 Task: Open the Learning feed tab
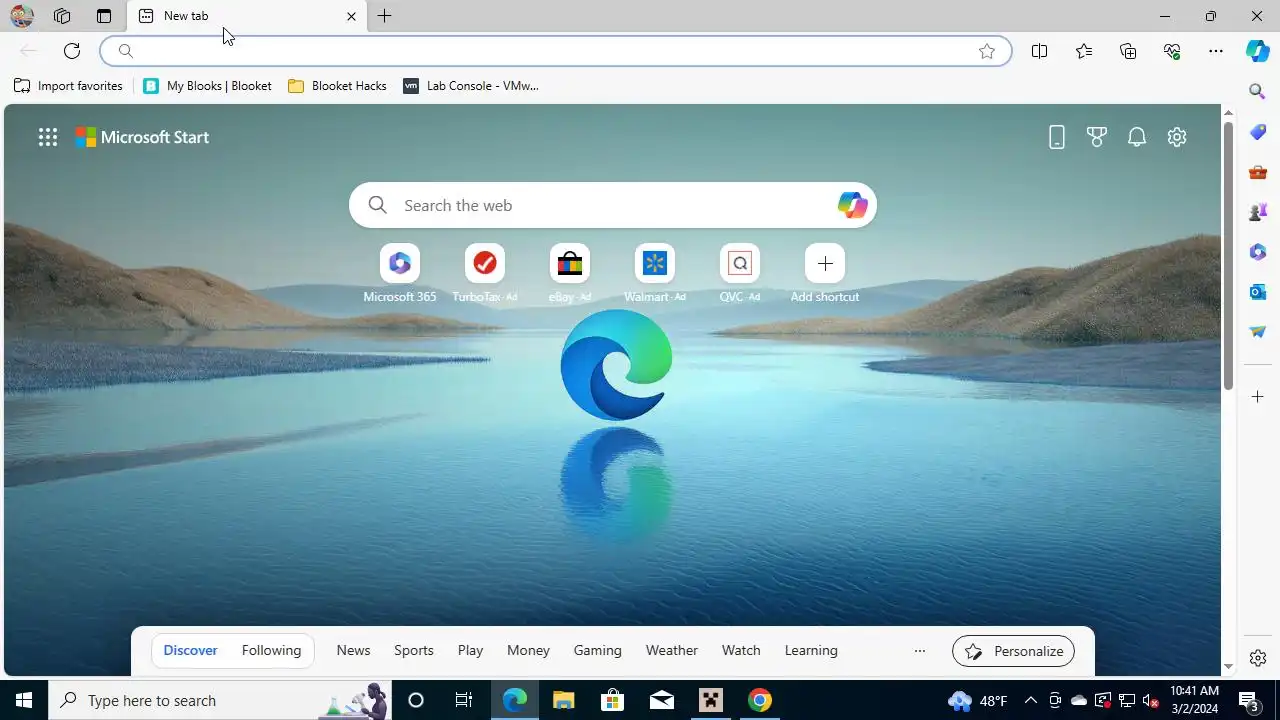click(811, 650)
